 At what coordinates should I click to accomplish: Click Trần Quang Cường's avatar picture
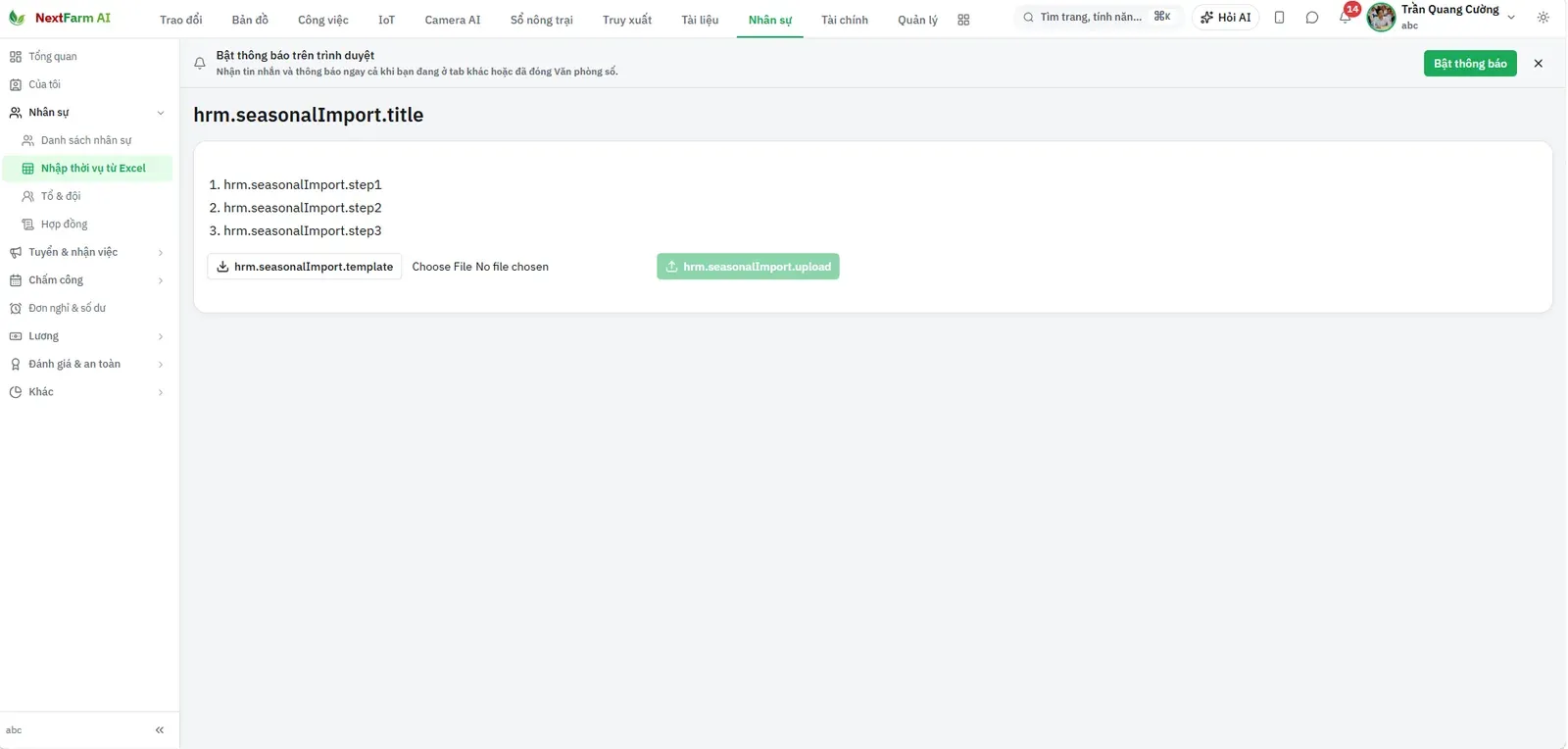click(1382, 18)
